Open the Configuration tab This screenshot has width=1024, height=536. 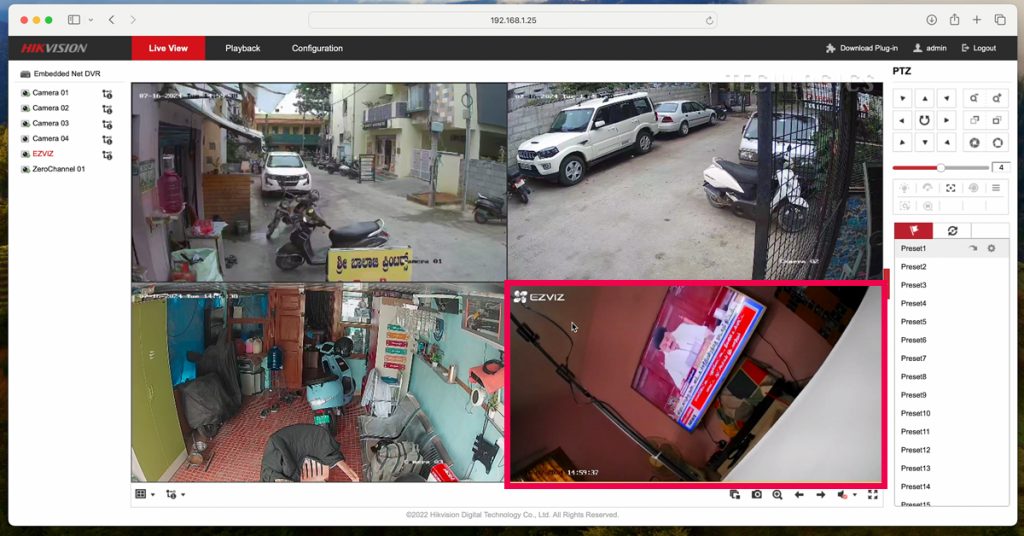coord(317,48)
